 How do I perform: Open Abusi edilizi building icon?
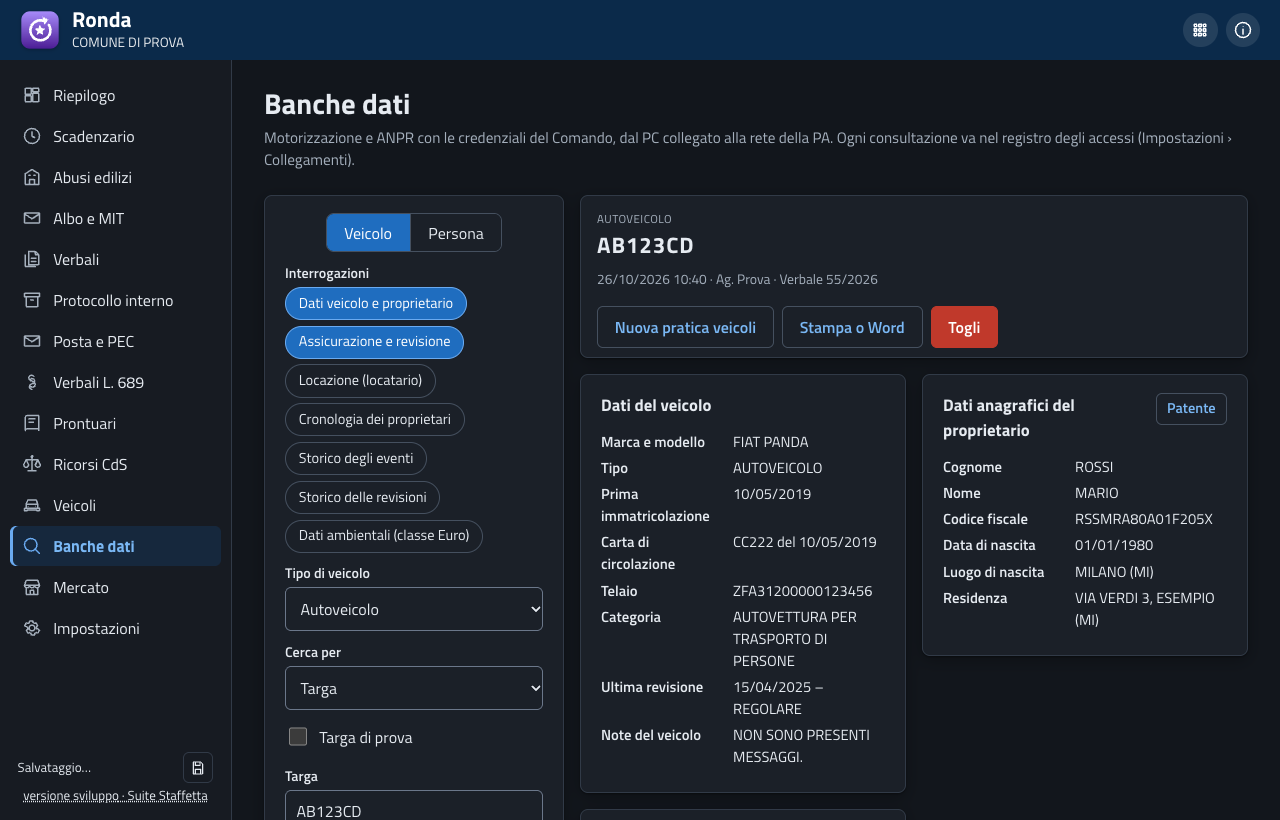pyautogui.click(x=32, y=177)
